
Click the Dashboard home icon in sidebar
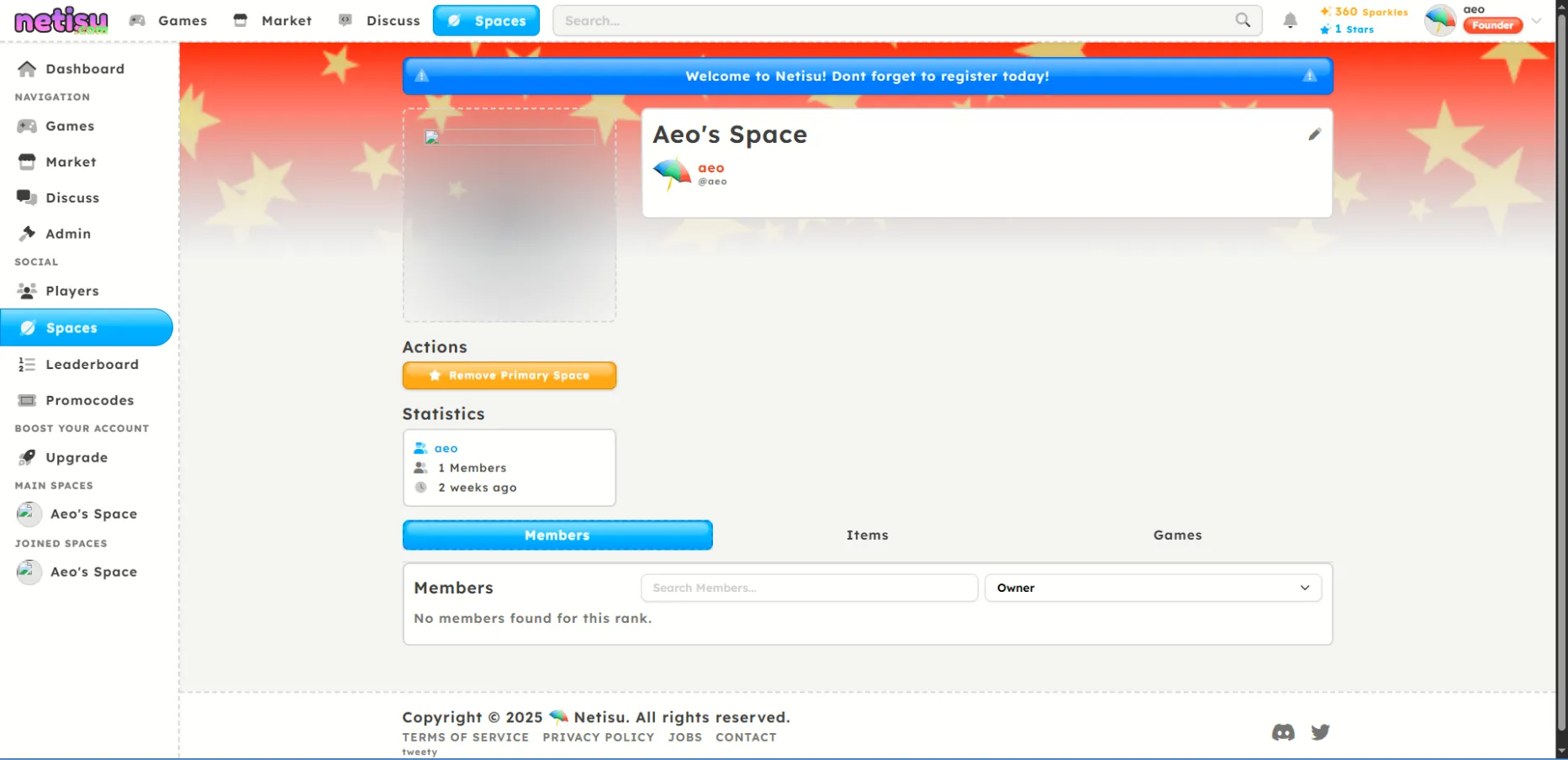[x=27, y=69]
